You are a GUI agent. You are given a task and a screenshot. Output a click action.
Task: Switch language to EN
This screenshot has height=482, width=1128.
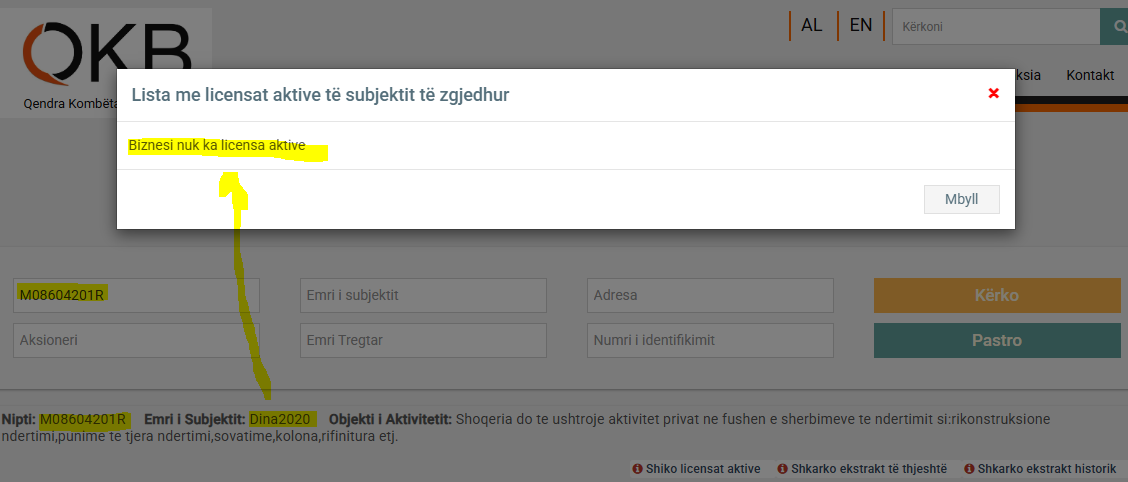coord(860,26)
